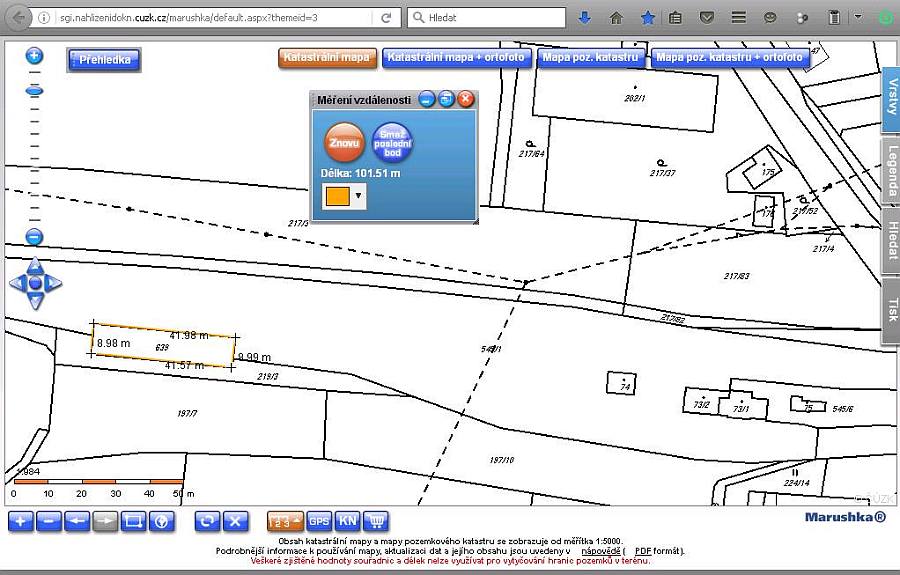Open the nápověda help link
900x575 pixels.
(x=600, y=551)
